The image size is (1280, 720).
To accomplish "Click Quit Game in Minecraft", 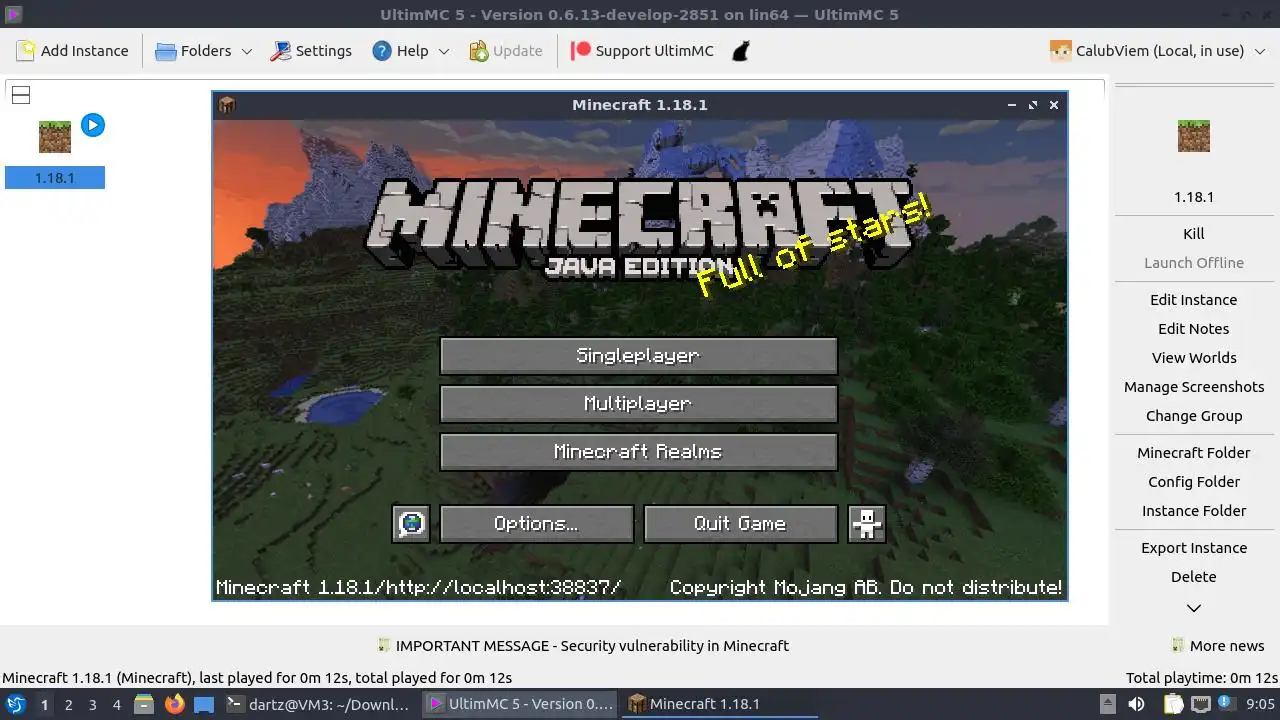I will [x=740, y=524].
